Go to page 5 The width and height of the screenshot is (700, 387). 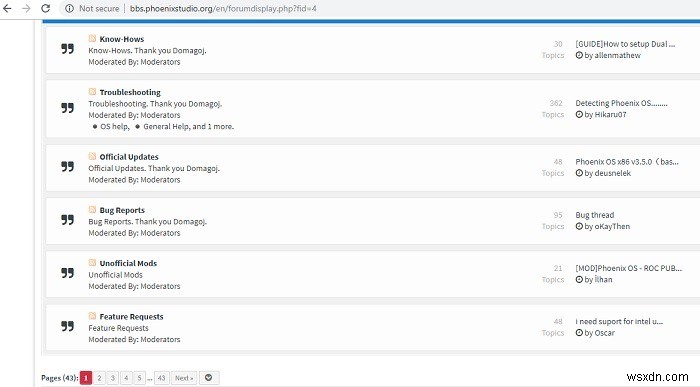pyautogui.click(x=139, y=378)
